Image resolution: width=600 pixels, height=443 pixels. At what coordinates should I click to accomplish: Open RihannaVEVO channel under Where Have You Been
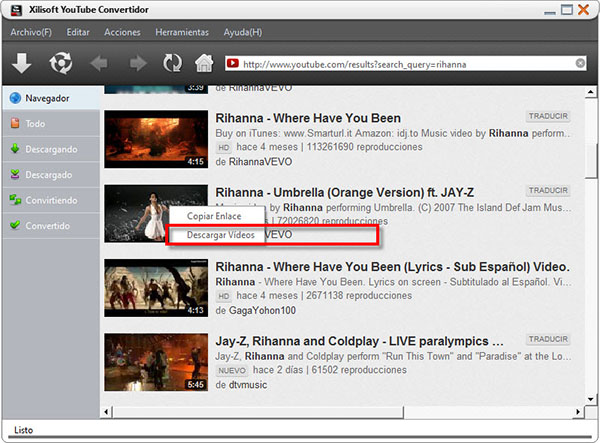tap(260, 162)
